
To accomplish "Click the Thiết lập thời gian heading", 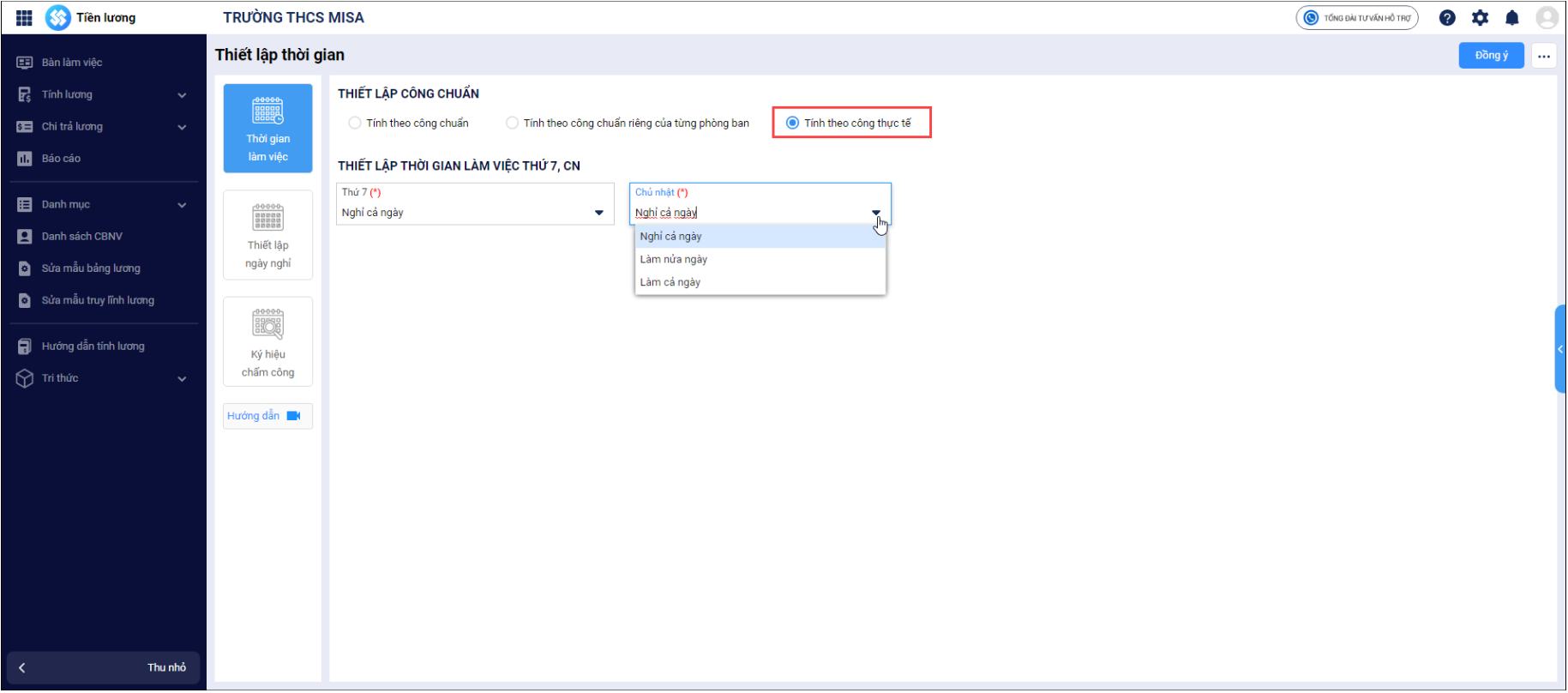I will (279, 55).
